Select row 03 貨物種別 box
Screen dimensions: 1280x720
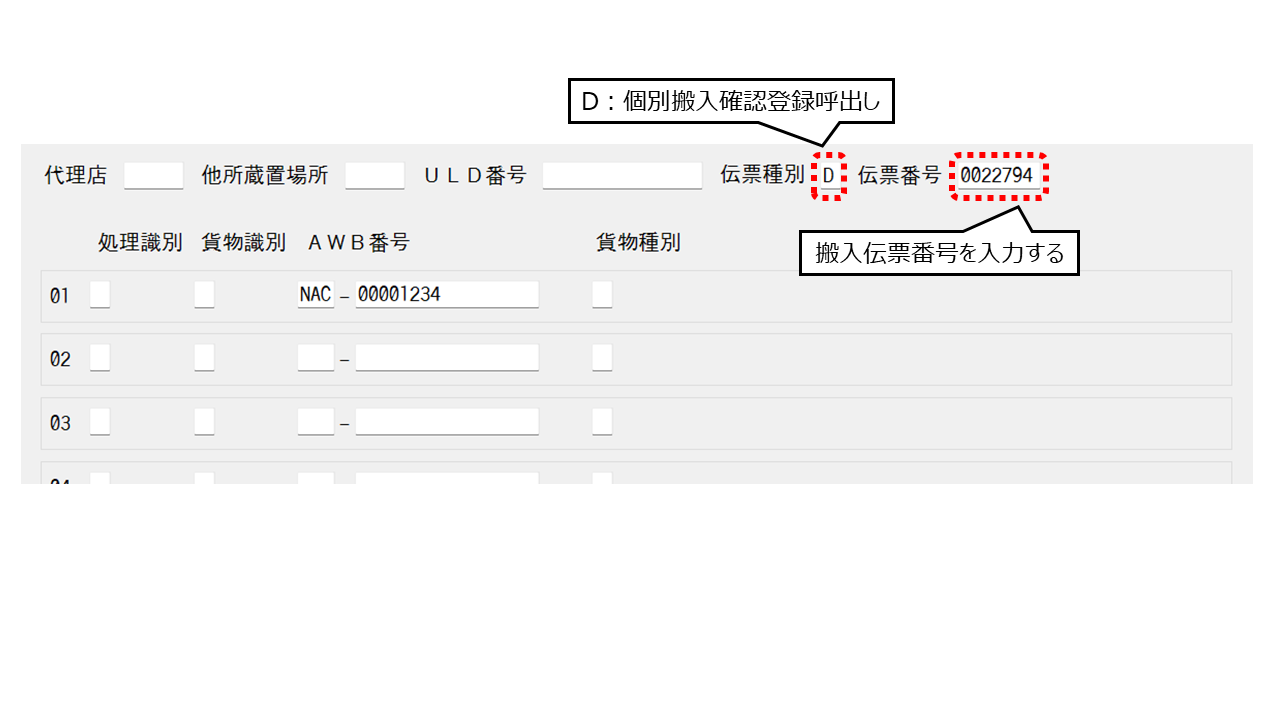[602, 423]
